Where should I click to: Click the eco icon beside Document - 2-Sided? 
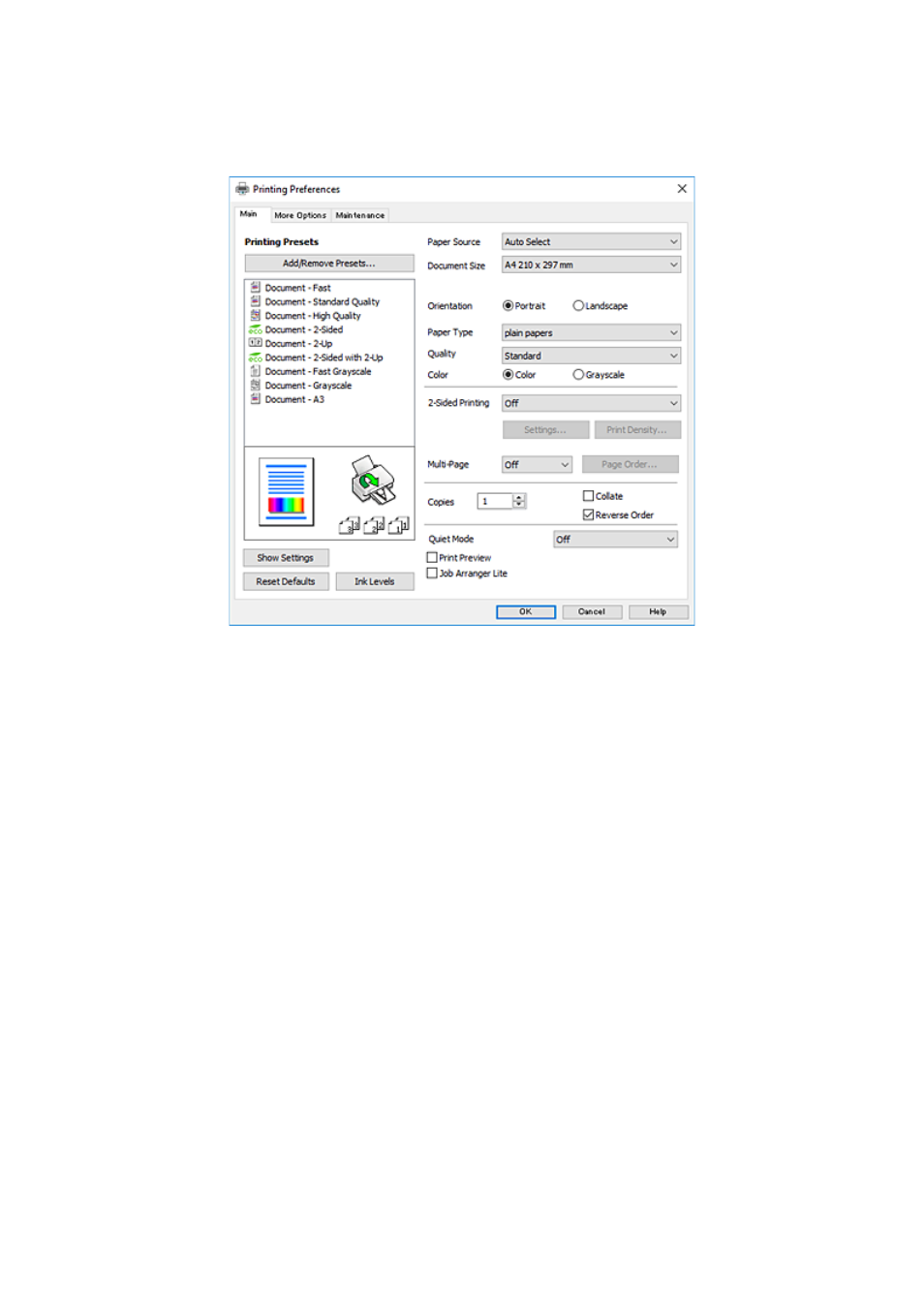255,329
